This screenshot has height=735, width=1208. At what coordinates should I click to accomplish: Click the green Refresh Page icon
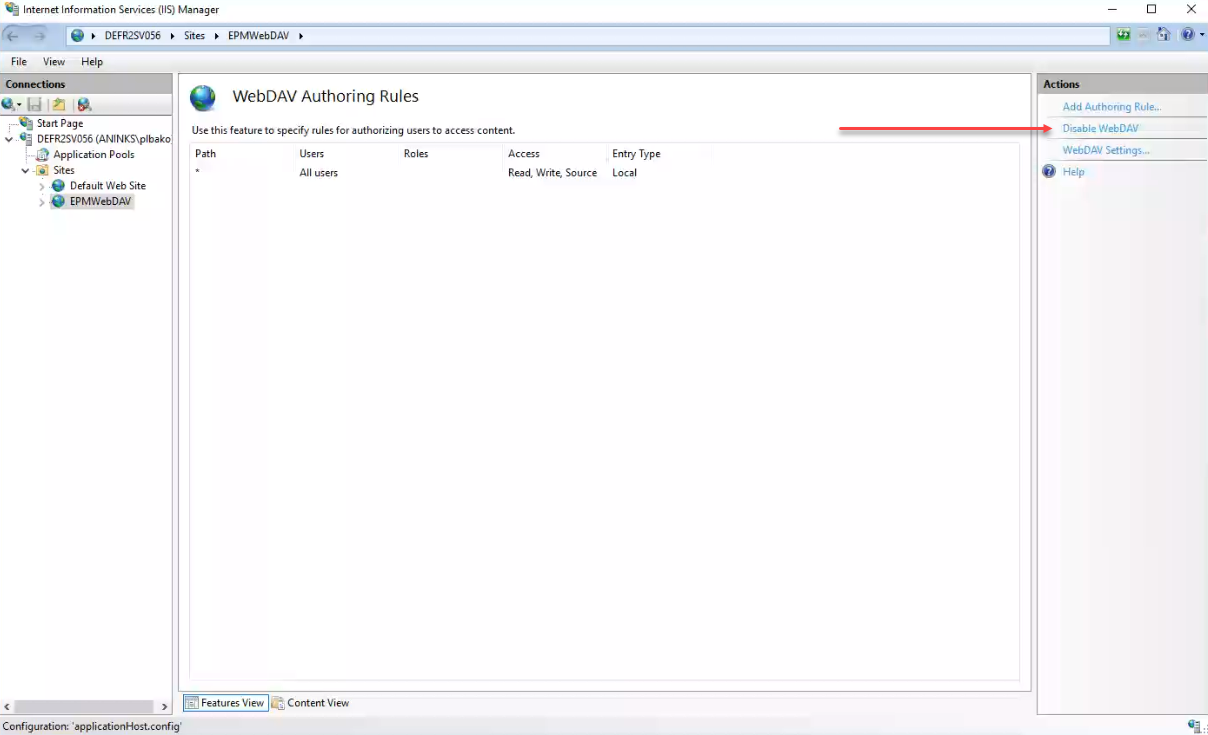(x=1124, y=35)
